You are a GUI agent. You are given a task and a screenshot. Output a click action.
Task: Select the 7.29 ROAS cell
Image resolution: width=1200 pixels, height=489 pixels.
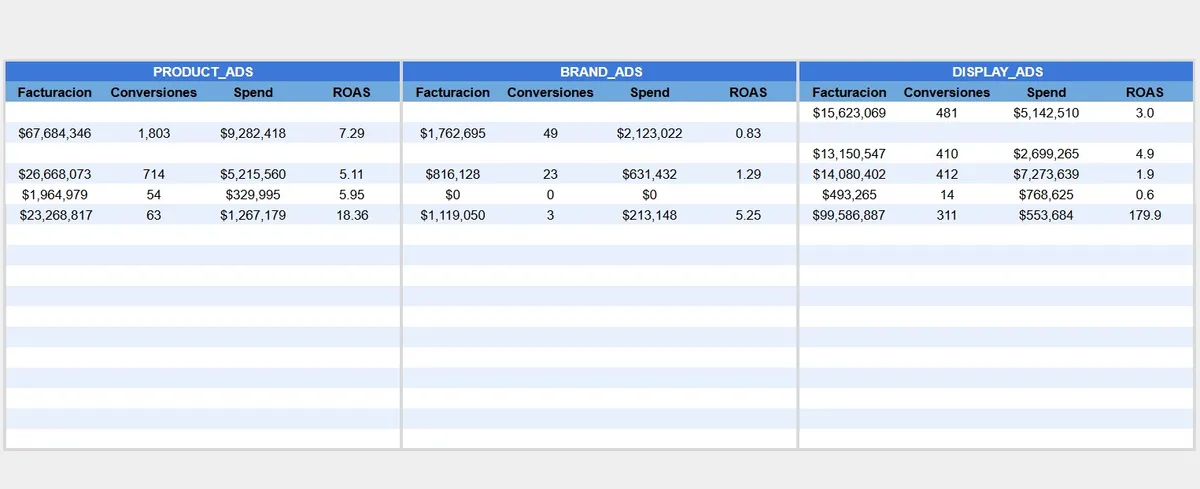point(352,133)
